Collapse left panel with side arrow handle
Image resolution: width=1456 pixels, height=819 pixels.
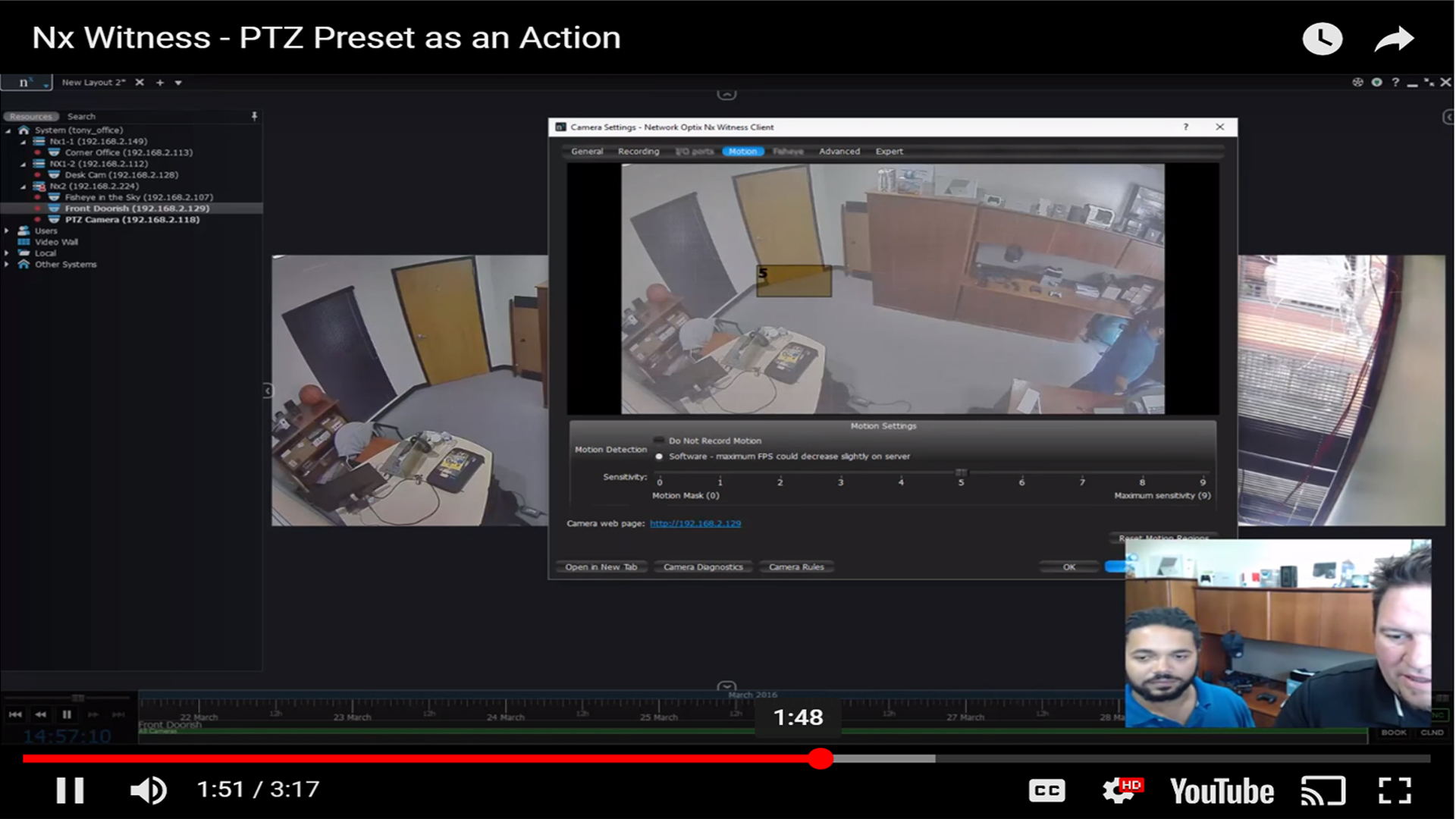(267, 391)
